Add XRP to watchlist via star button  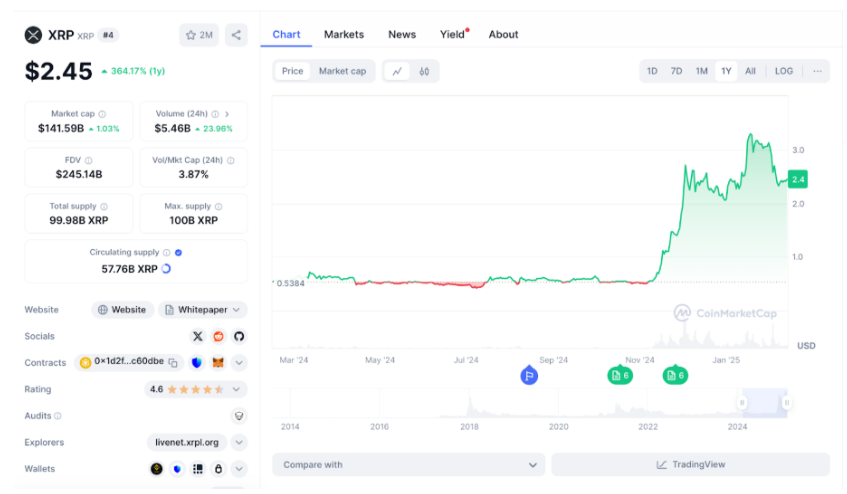[x=199, y=35]
